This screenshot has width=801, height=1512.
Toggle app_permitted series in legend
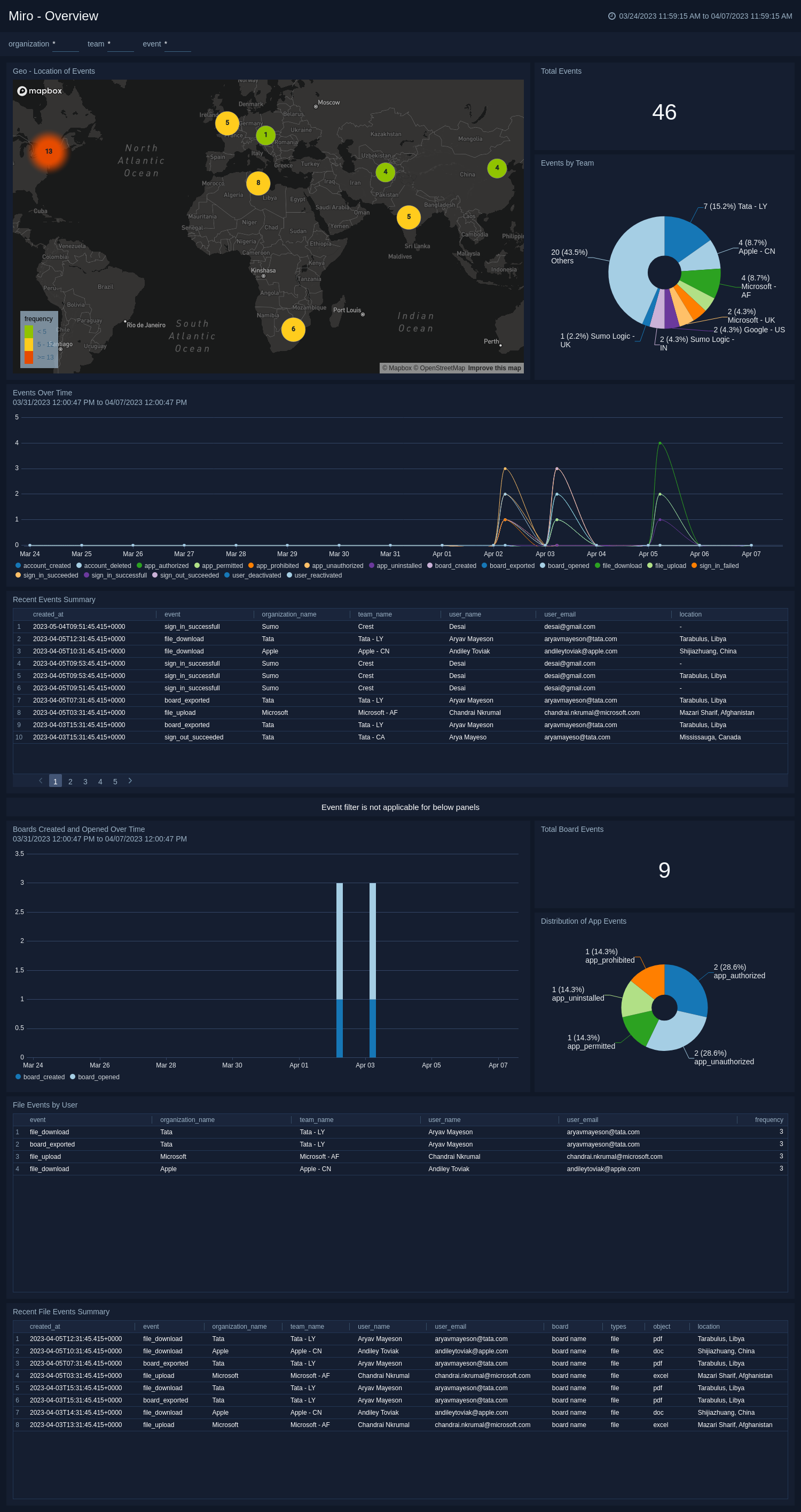pos(218,566)
